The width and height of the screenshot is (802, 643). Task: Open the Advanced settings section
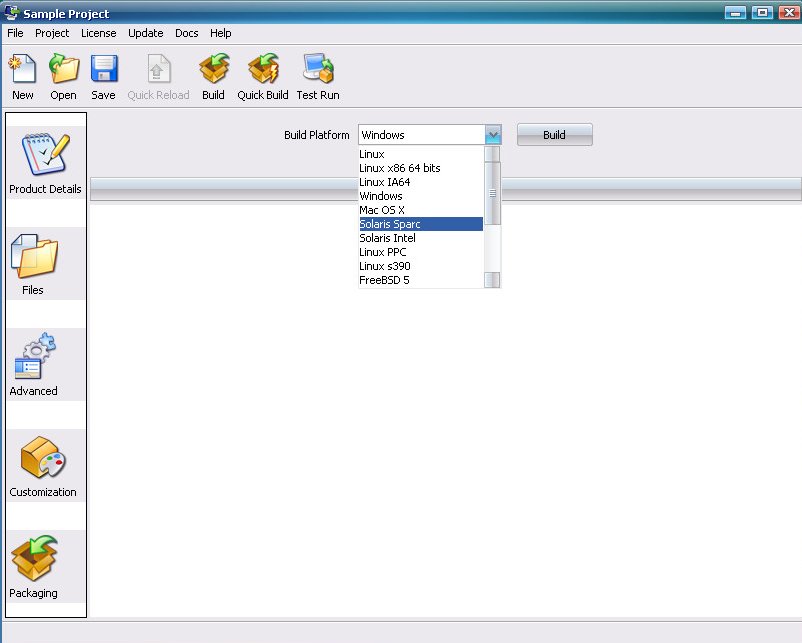click(x=46, y=364)
